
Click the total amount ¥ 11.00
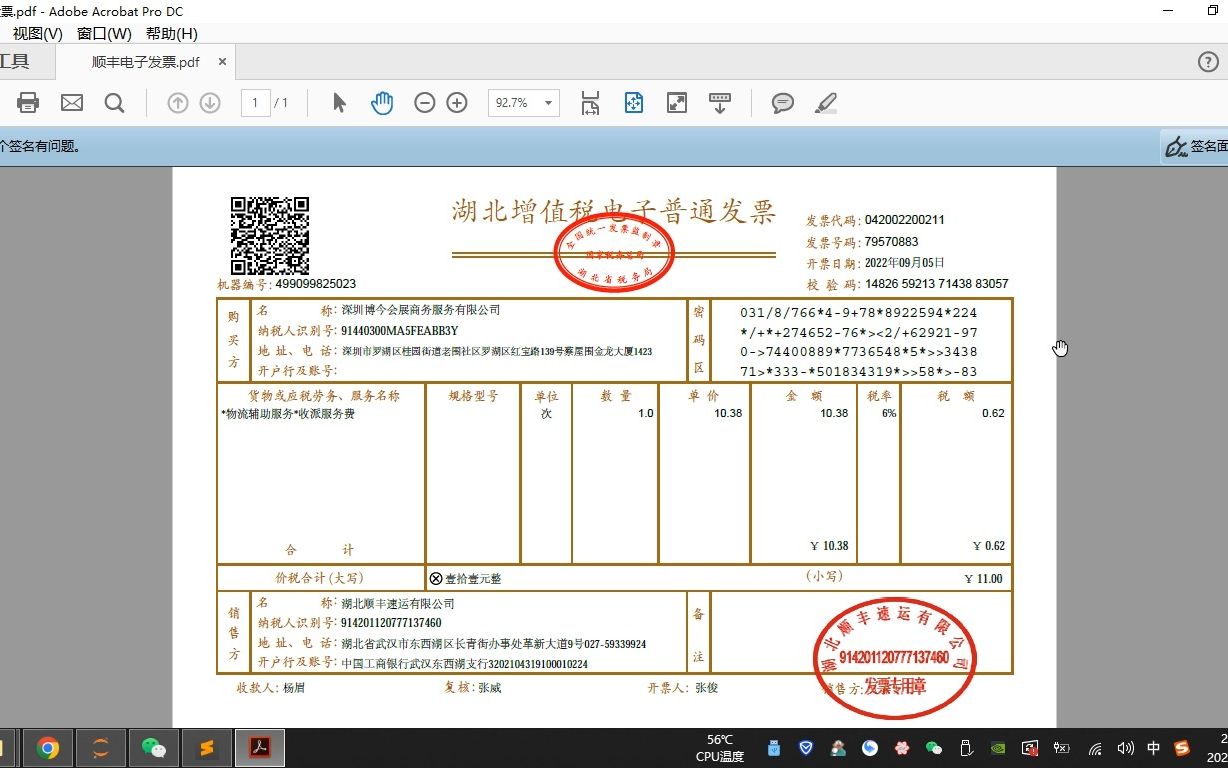[x=983, y=579]
